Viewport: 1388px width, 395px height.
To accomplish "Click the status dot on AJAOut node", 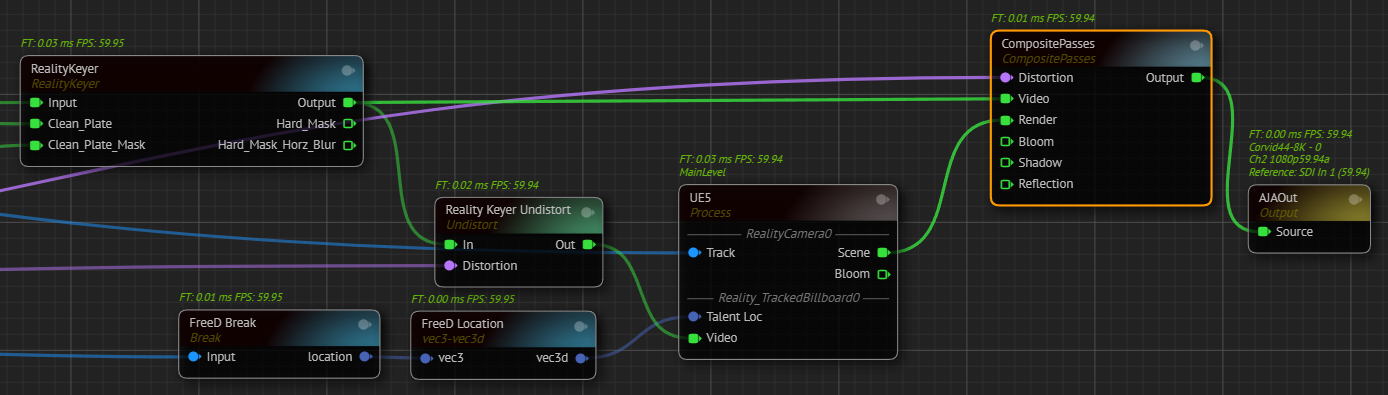I will click(x=1355, y=199).
